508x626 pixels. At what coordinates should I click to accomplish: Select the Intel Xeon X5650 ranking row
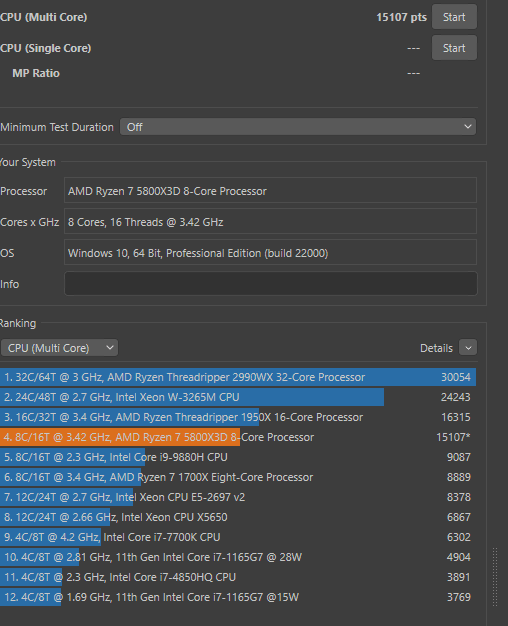pos(238,517)
